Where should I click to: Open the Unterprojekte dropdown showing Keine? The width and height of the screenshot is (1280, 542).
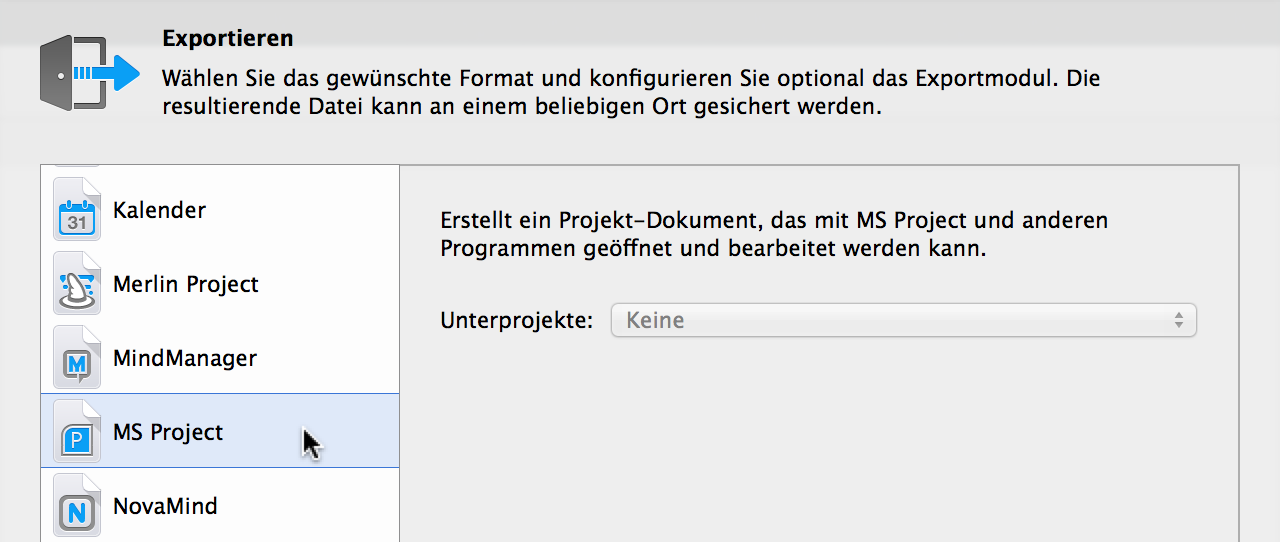890,321
